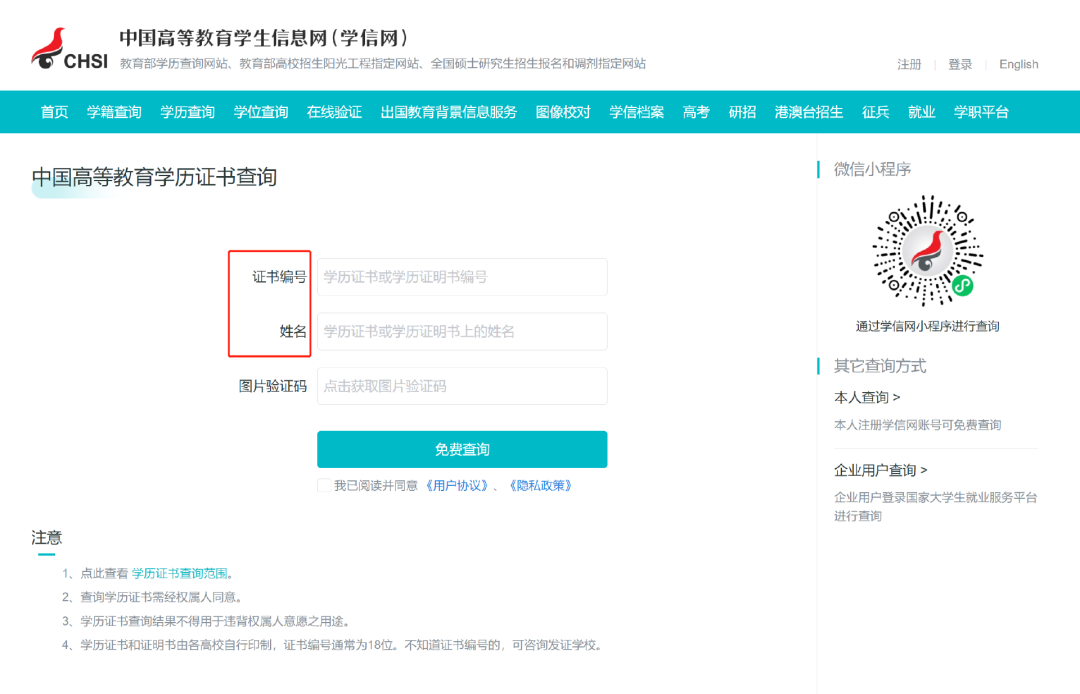The height and width of the screenshot is (694, 1080).
Task: Select 就业 in the navigation bar
Action: point(922,112)
